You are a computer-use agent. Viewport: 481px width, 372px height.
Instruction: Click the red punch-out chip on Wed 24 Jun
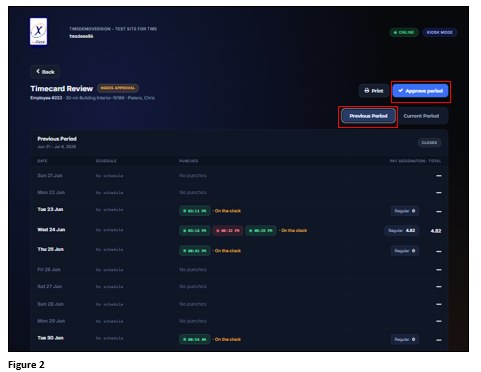click(228, 231)
